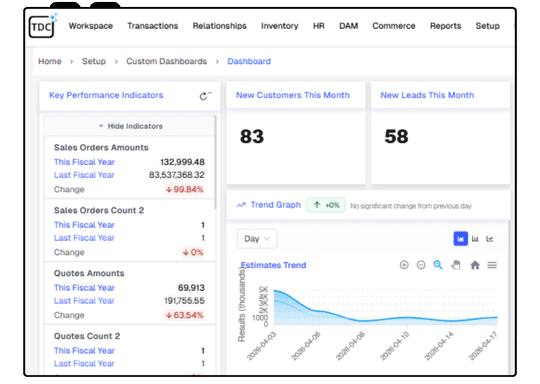
Task: Click the Estimates Trend chart title
Action: pos(273,265)
